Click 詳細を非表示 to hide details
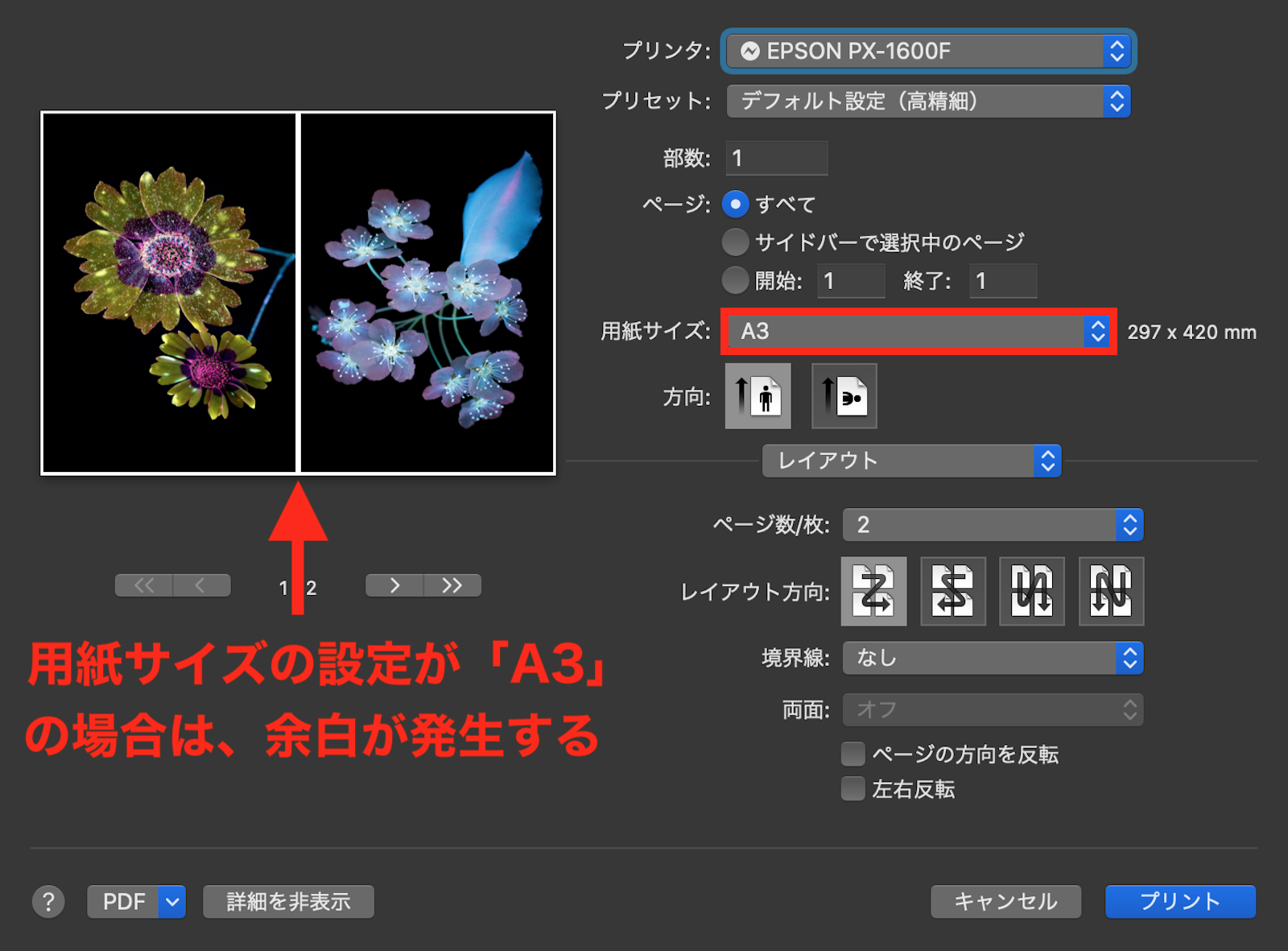The height and width of the screenshot is (951, 1288). [287, 901]
